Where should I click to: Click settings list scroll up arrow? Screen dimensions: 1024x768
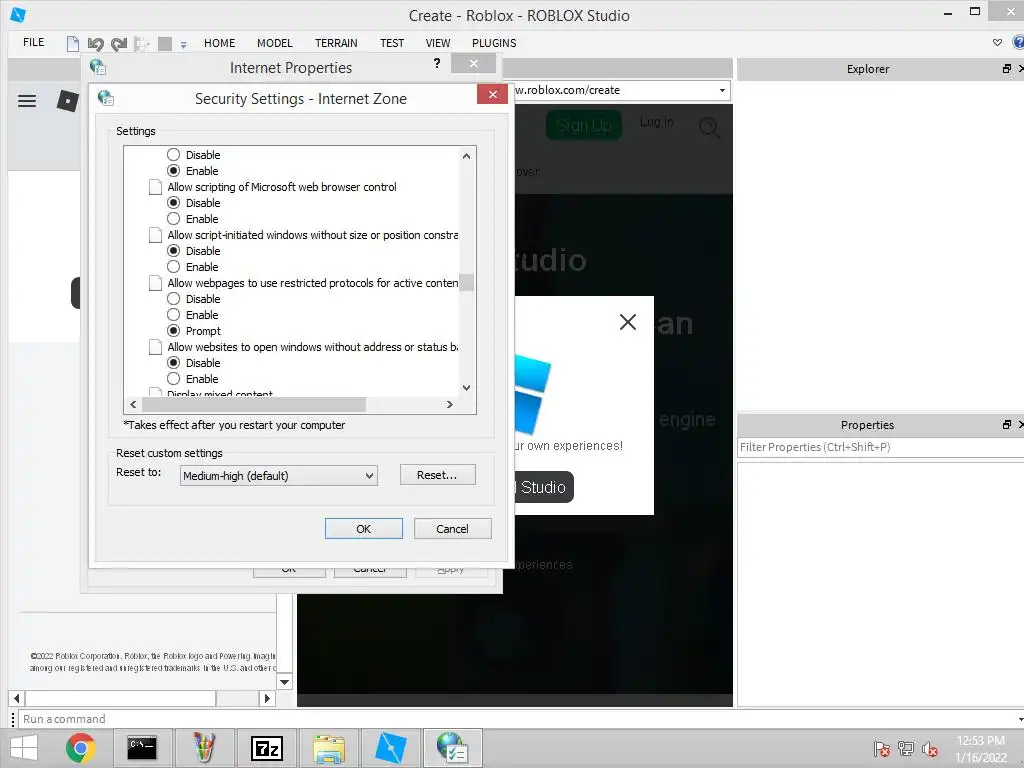466,156
